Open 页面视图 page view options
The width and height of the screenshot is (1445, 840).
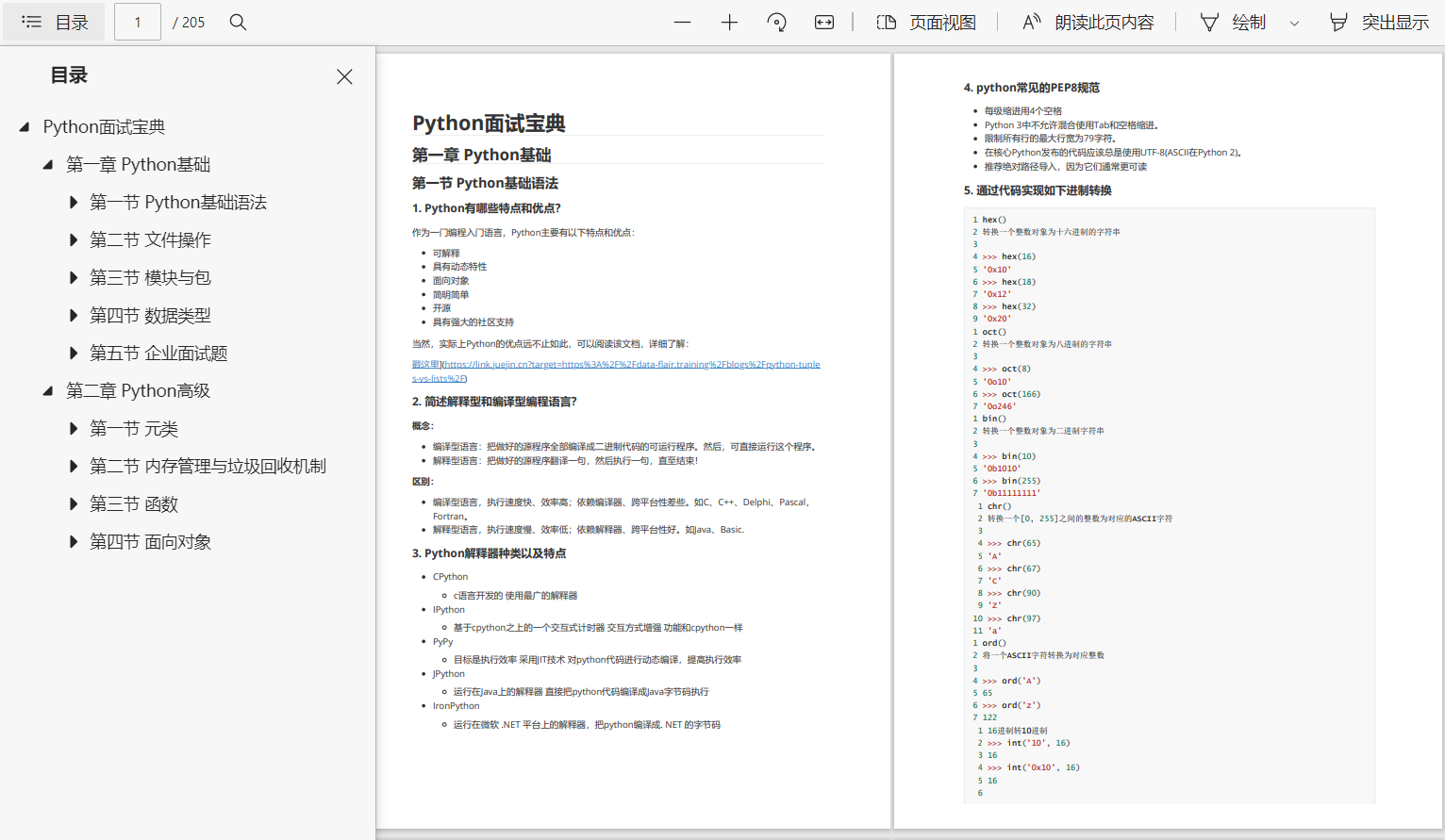pyautogui.click(x=926, y=22)
